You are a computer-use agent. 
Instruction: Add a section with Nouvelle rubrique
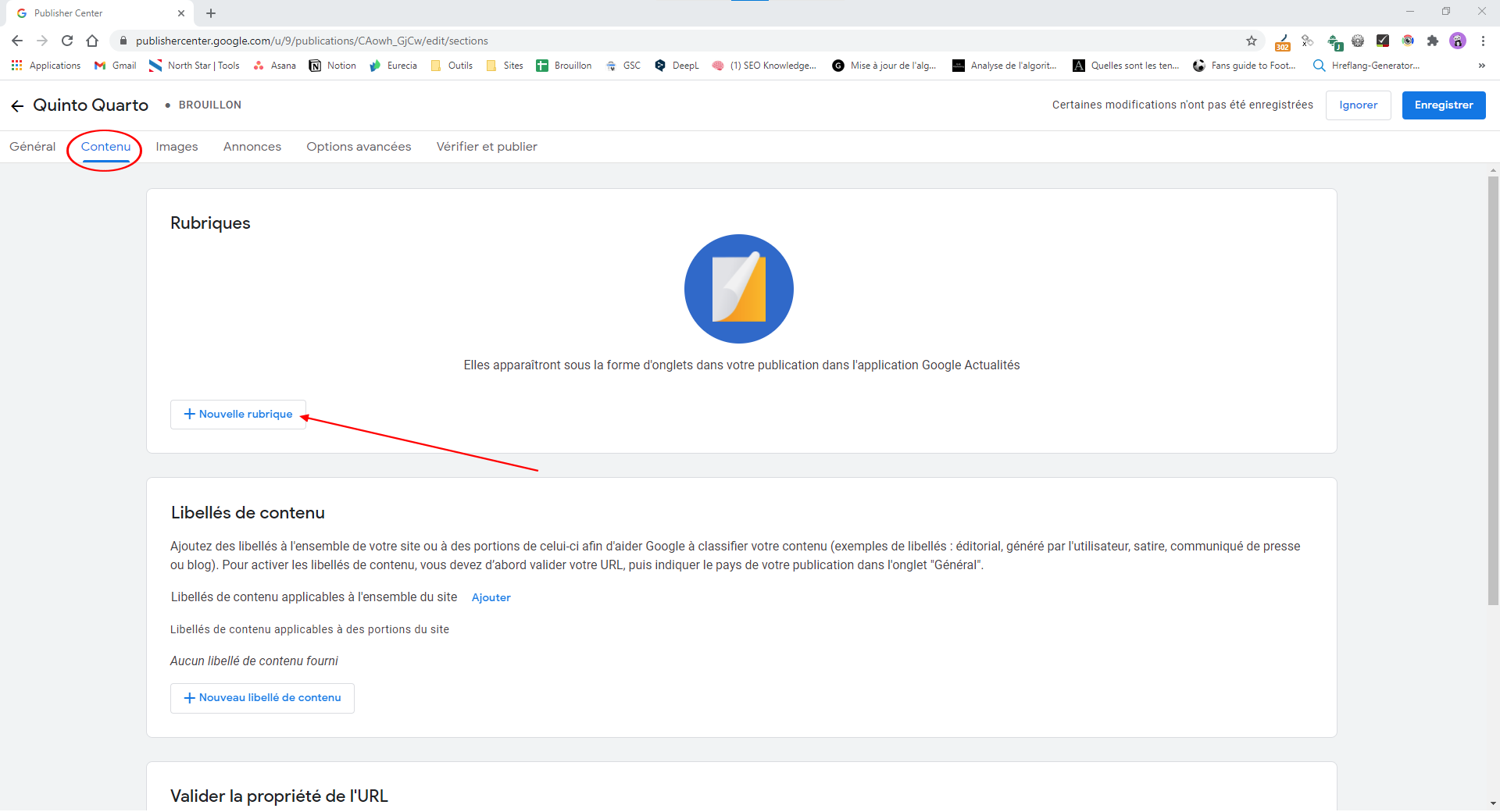click(x=238, y=415)
